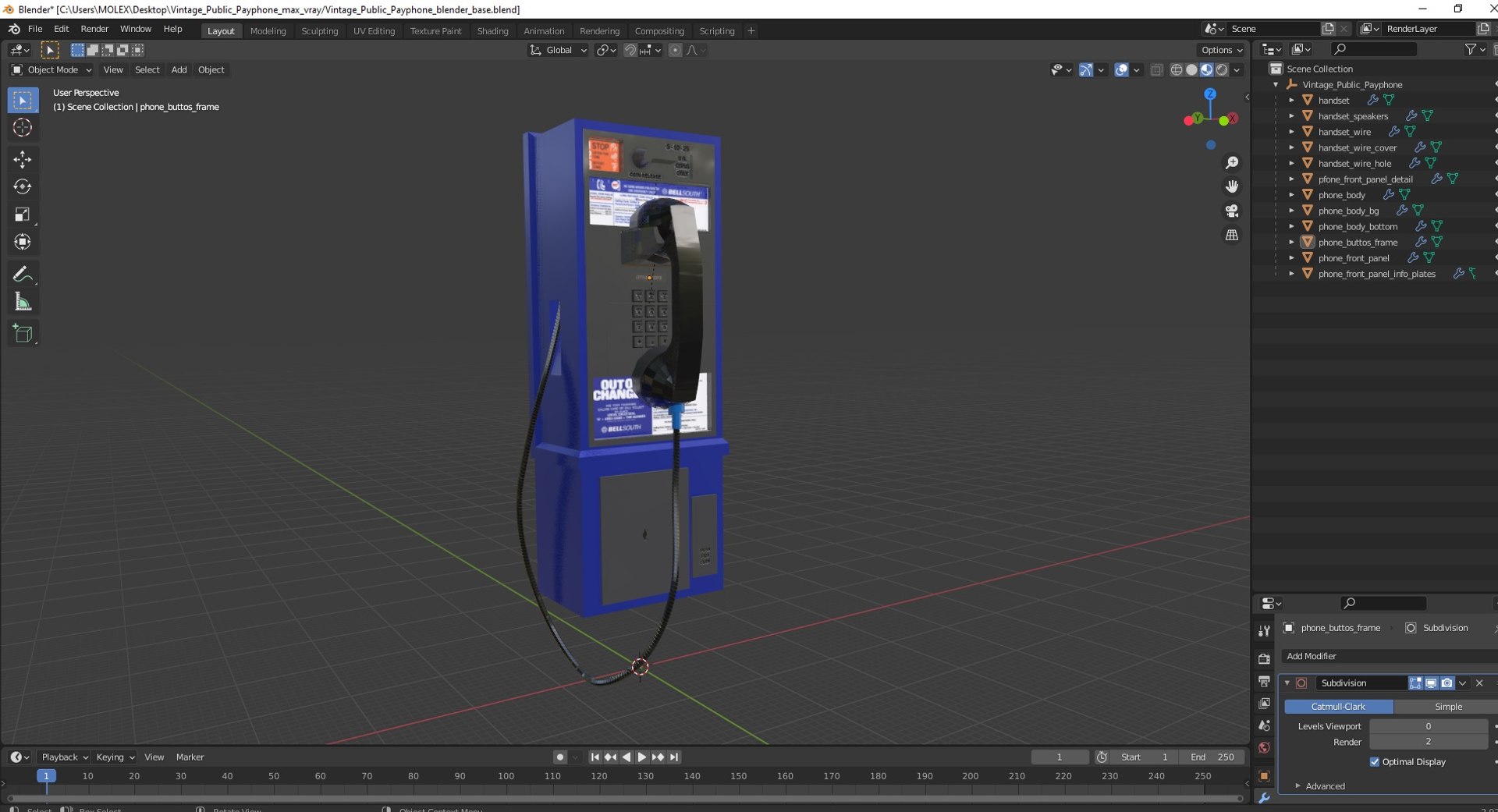1498x812 pixels.
Task: Toggle auto keying record button
Action: (x=559, y=757)
